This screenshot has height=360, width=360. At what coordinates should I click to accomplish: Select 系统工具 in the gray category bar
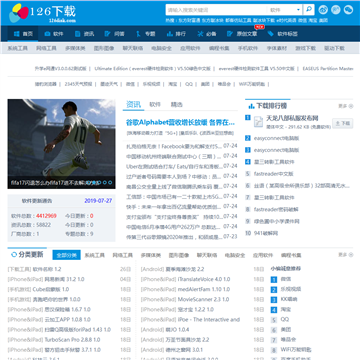click(18, 48)
